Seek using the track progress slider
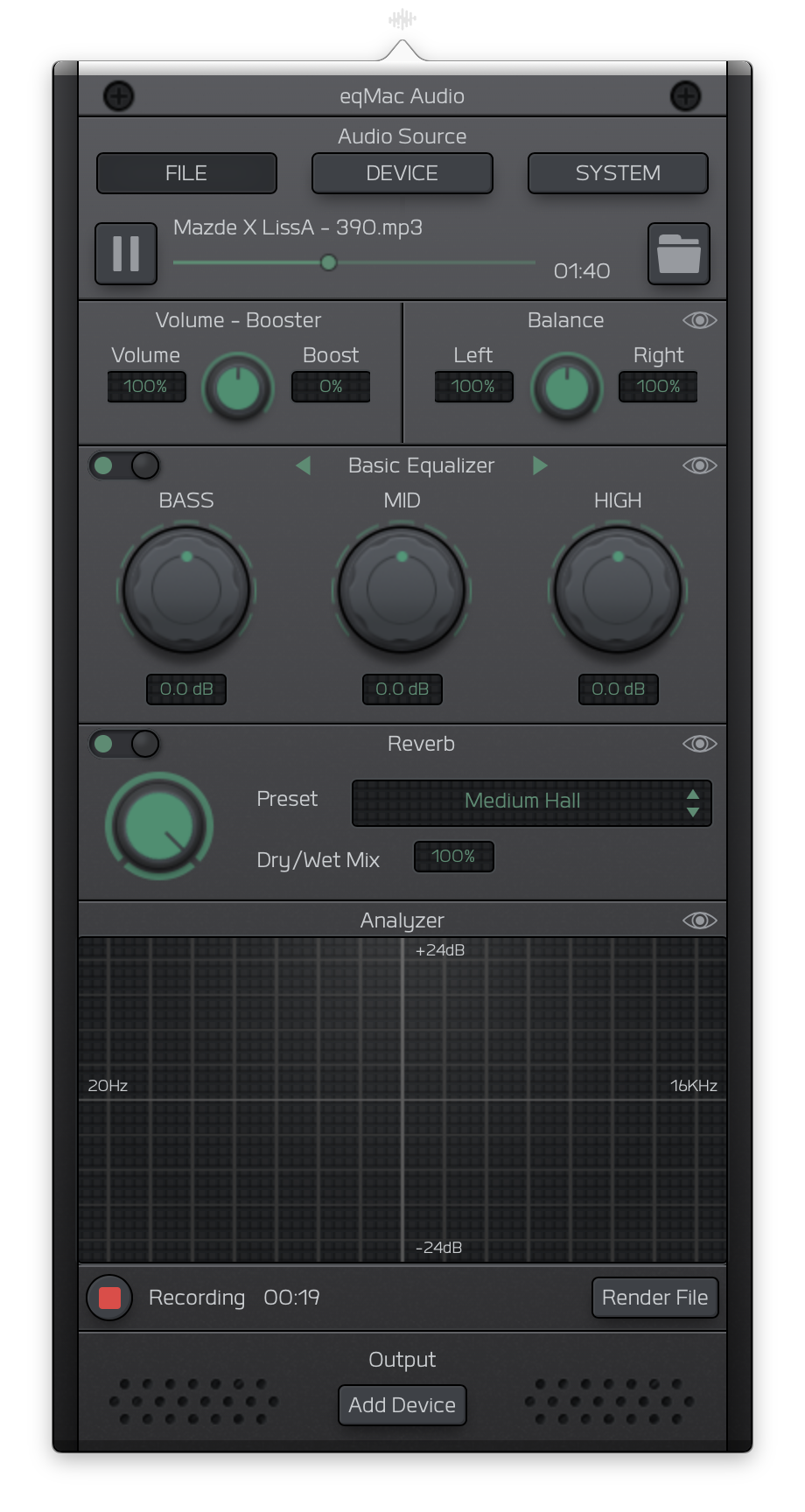Image resolution: width=805 pixels, height=1512 pixels. point(354,262)
